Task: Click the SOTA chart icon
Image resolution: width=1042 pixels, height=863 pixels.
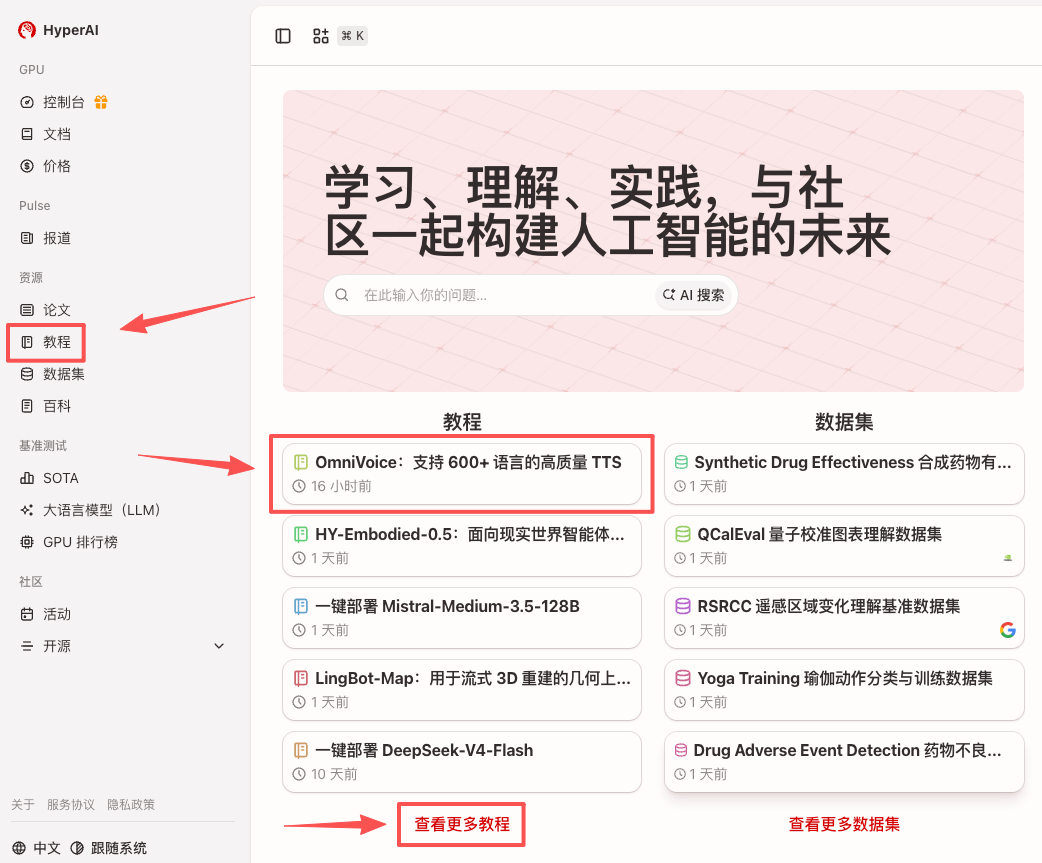Action: click(x=27, y=478)
